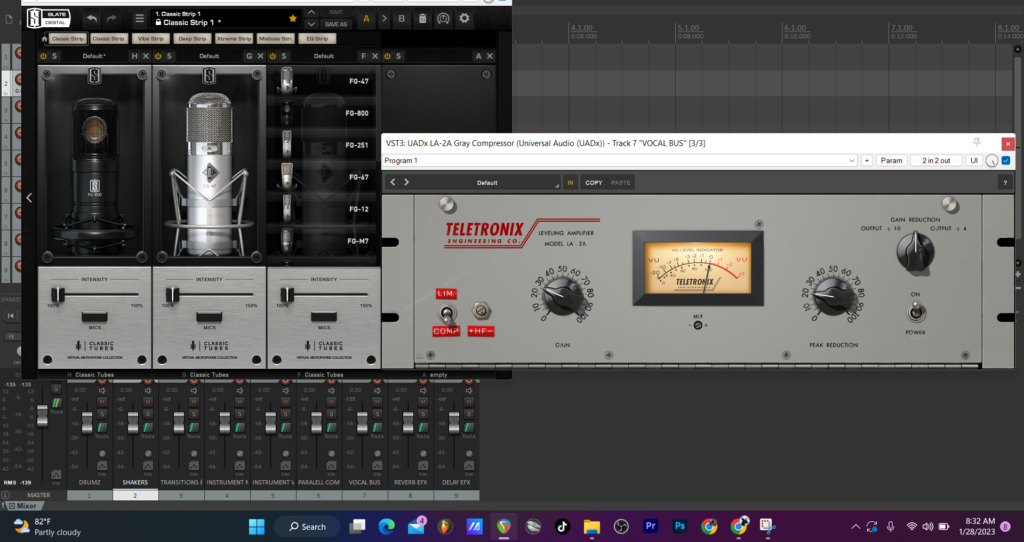Select next LA-2A preset arrow
This screenshot has height=542, width=1024.
click(406, 182)
